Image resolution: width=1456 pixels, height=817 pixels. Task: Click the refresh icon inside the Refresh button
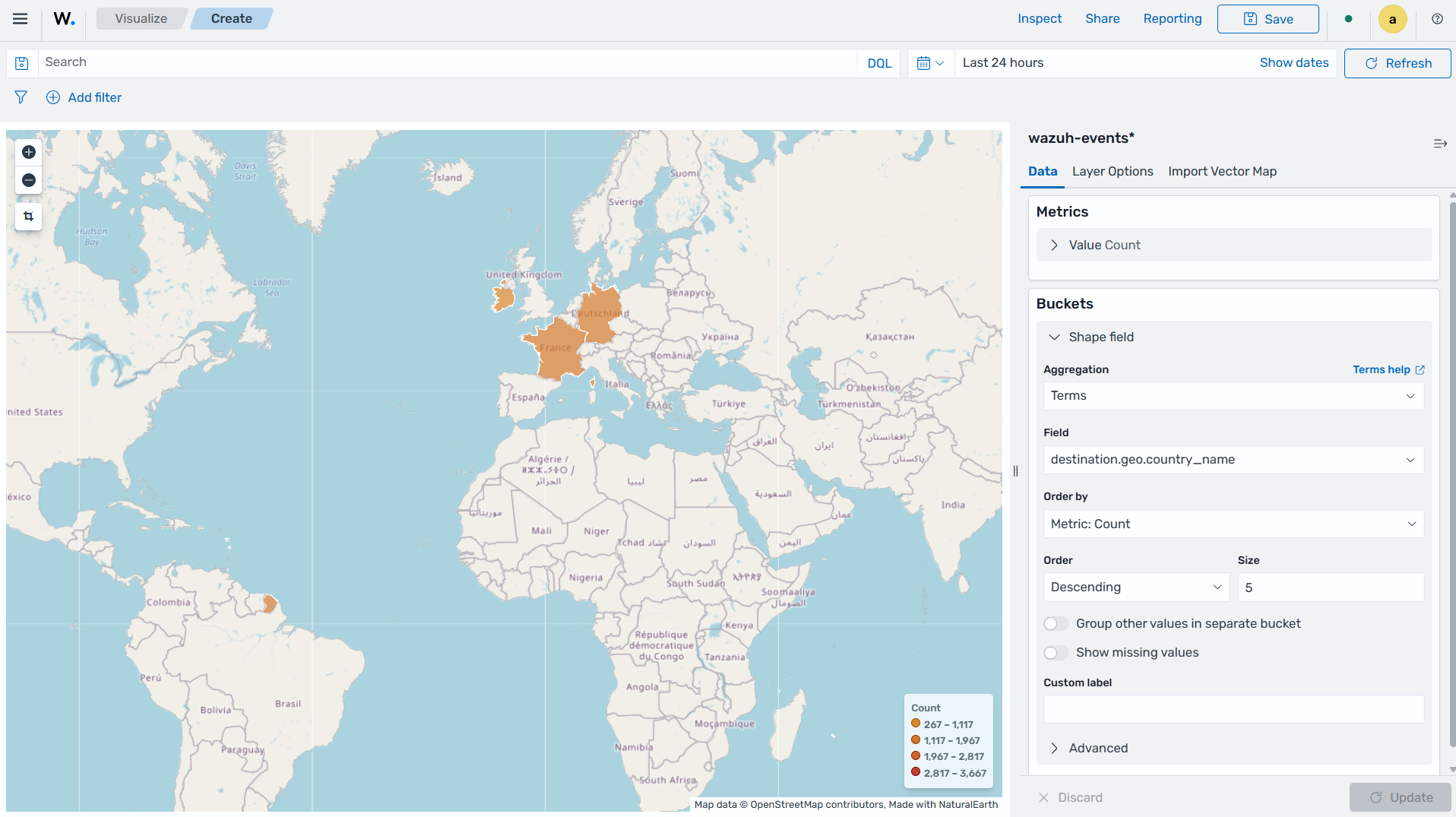1372,63
